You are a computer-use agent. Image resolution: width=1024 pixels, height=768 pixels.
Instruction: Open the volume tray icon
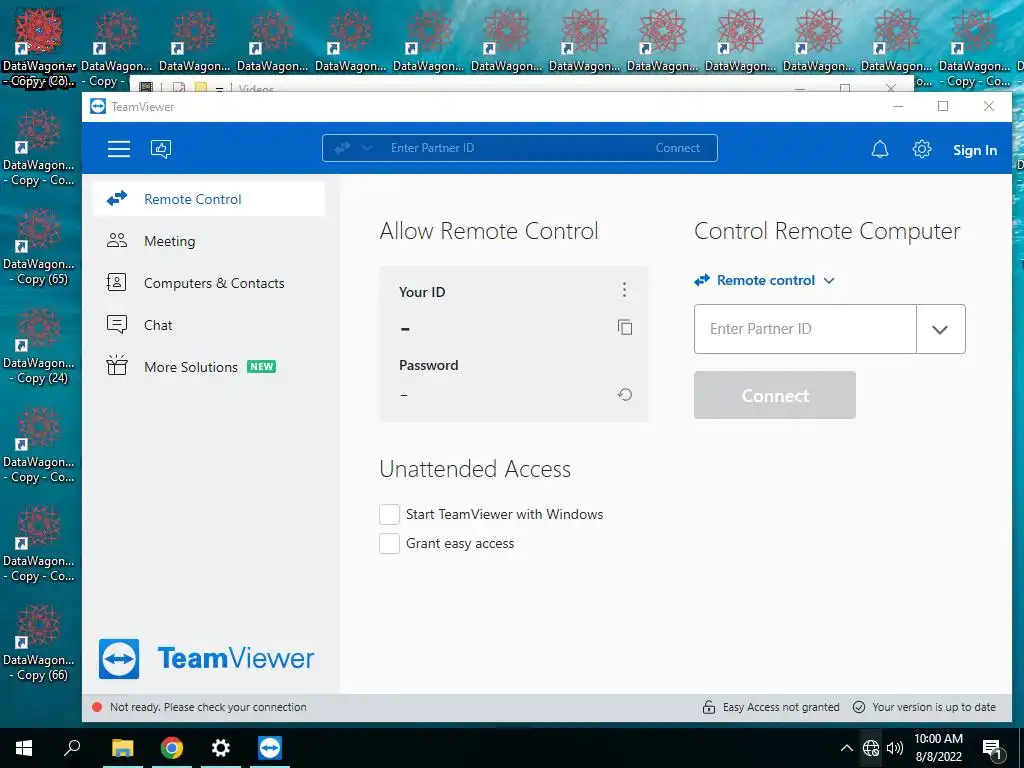tap(895, 748)
